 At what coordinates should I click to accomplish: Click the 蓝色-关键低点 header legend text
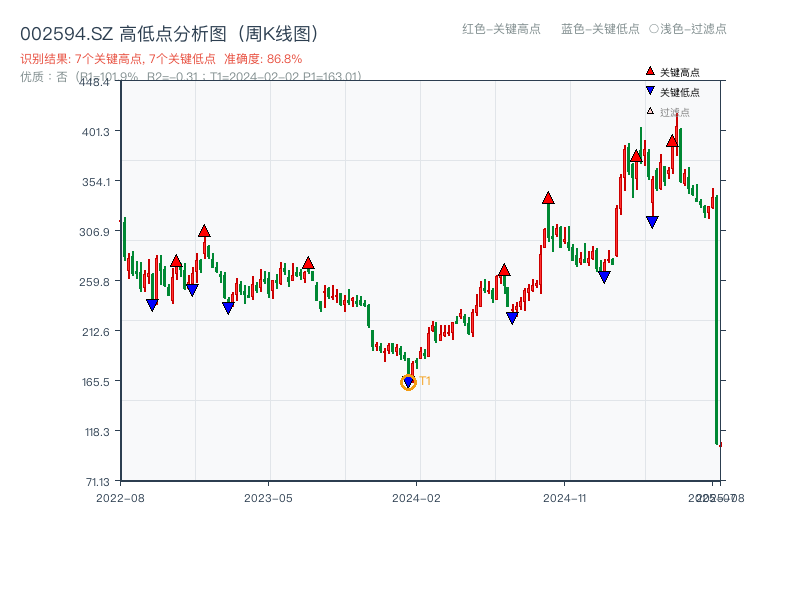click(600, 29)
